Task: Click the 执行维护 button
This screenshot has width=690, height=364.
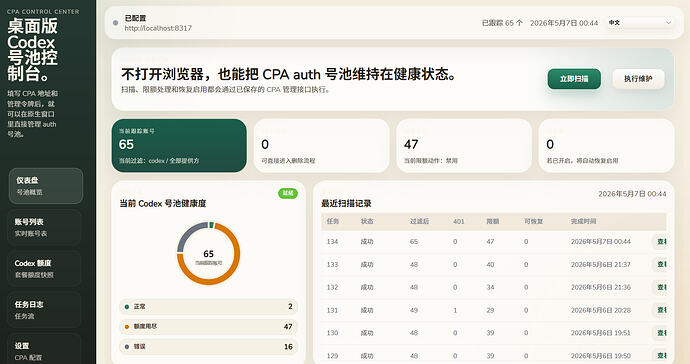Action: coord(638,79)
